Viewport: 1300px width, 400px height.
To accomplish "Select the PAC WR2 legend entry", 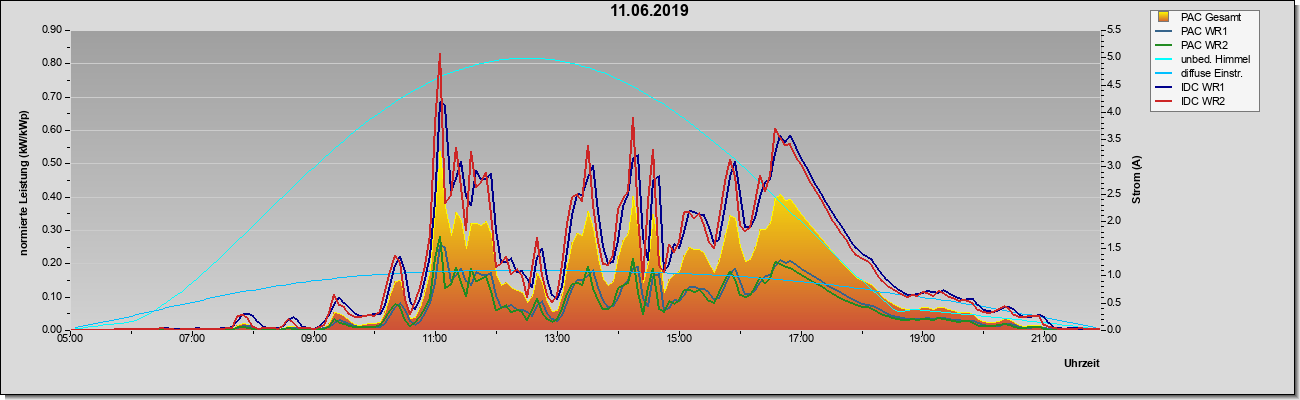I will [x=1203, y=45].
